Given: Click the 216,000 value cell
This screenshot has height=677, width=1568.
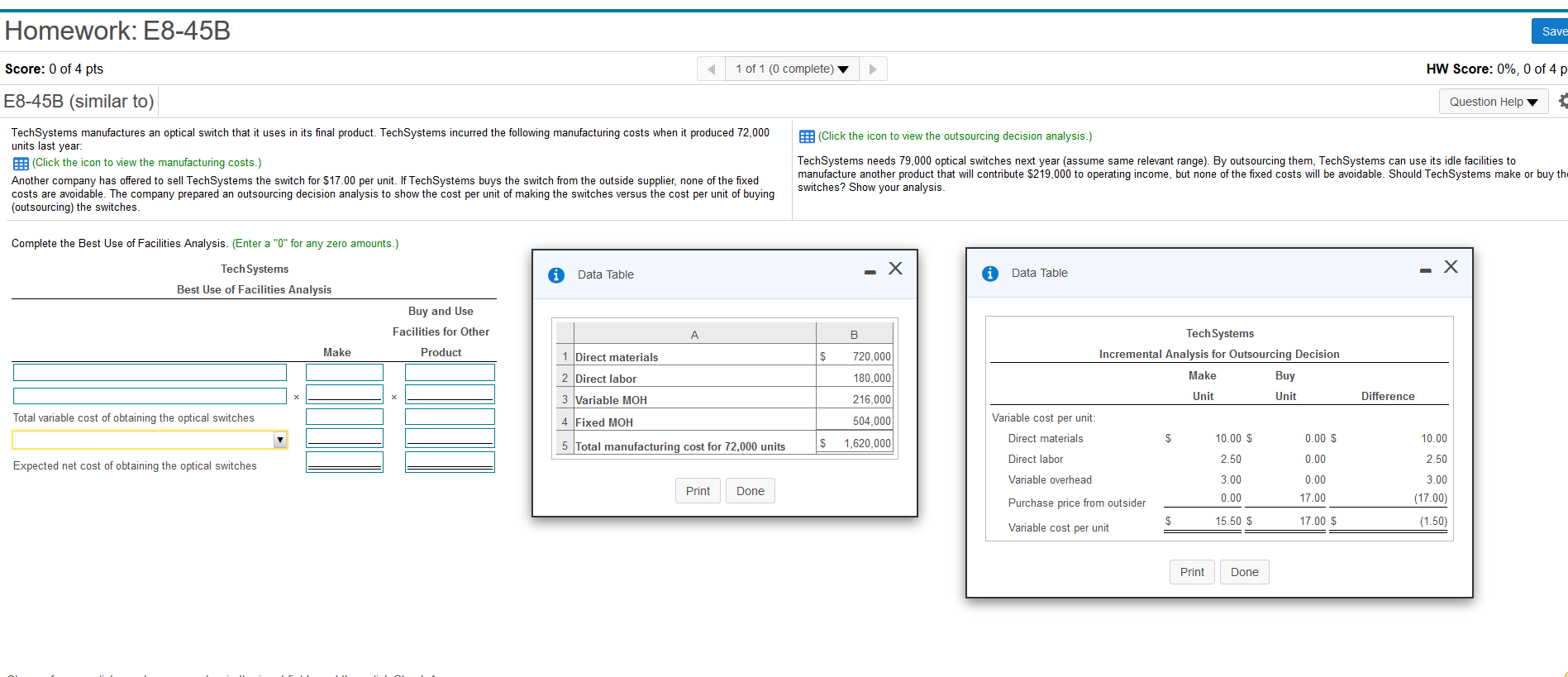Looking at the screenshot, I should click(855, 399).
